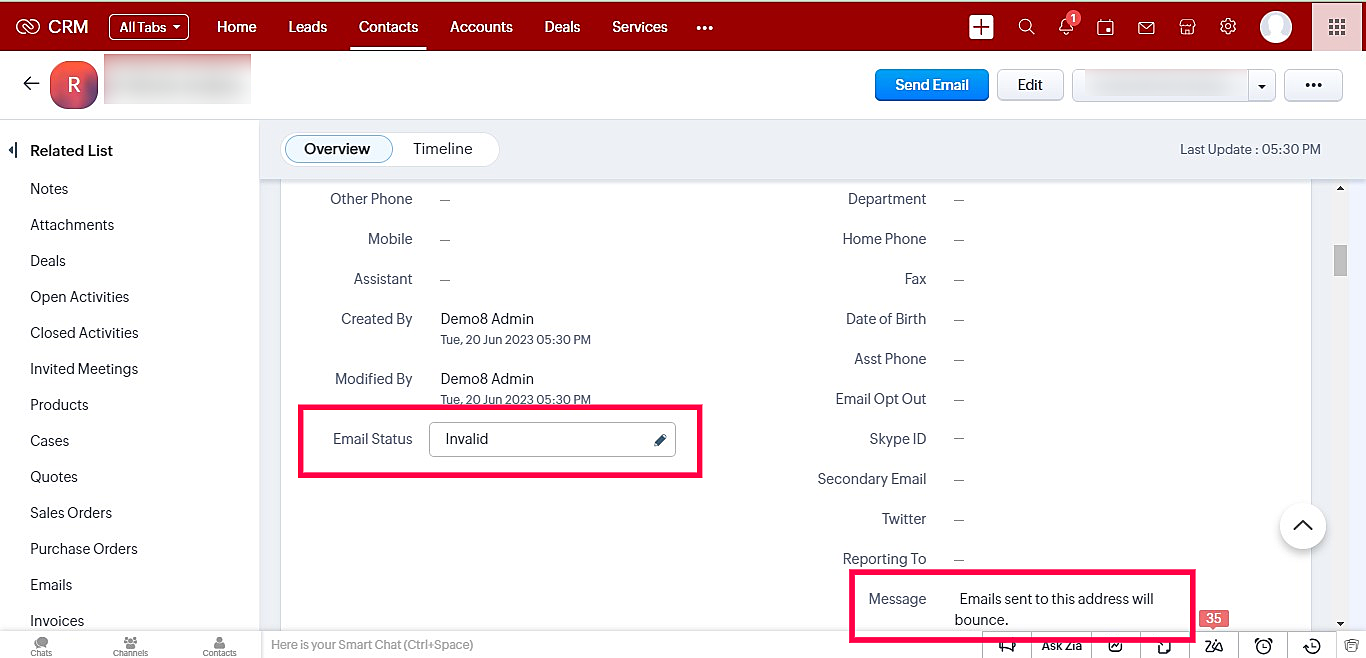Open Chats in bottom bar
The width and height of the screenshot is (1366, 658).
[41, 645]
